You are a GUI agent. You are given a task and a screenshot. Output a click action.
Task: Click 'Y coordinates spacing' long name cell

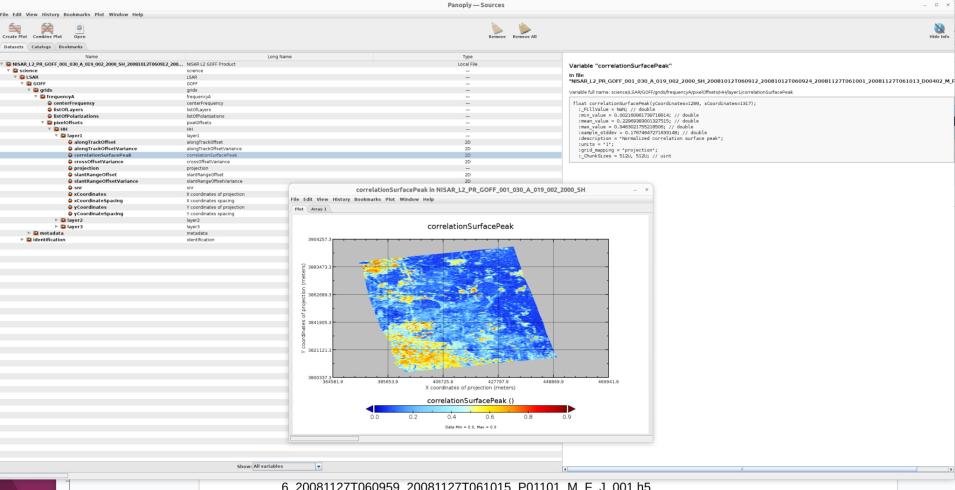[210, 214]
